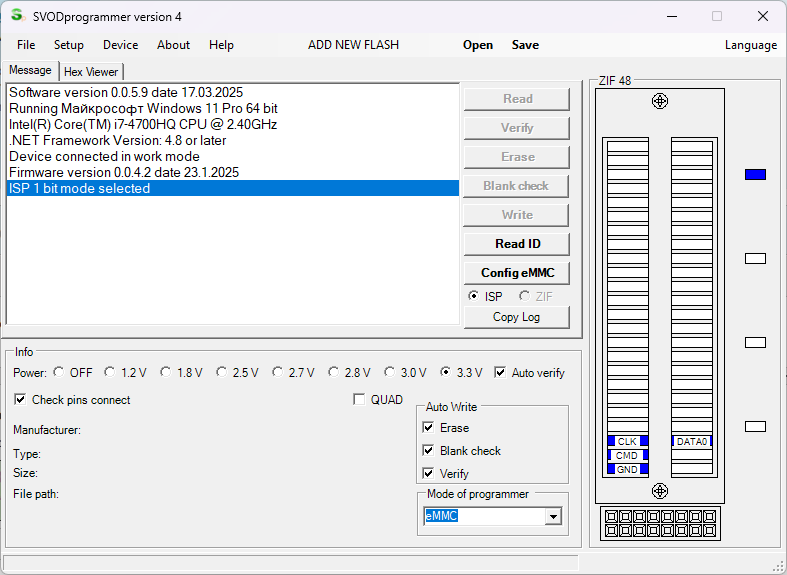Image resolution: width=787 pixels, height=575 pixels.
Task: Select the 3.0 V power option
Action: (389, 372)
